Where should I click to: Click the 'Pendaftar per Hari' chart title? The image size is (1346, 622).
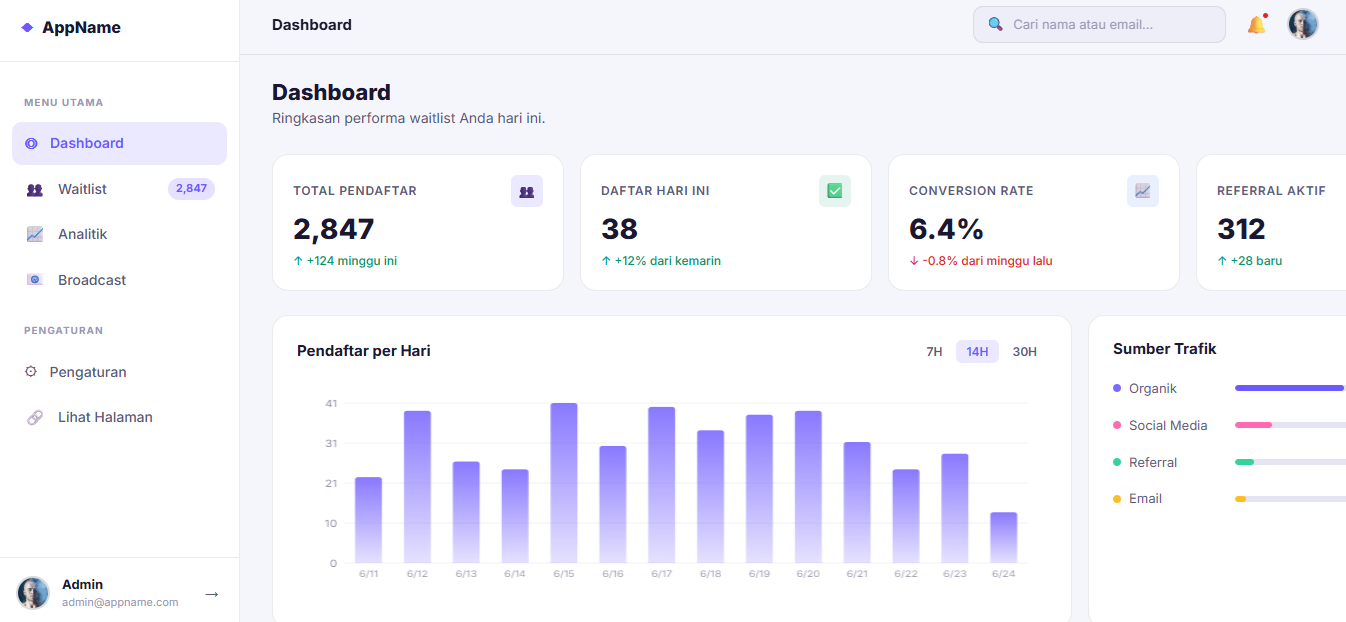(364, 351)
